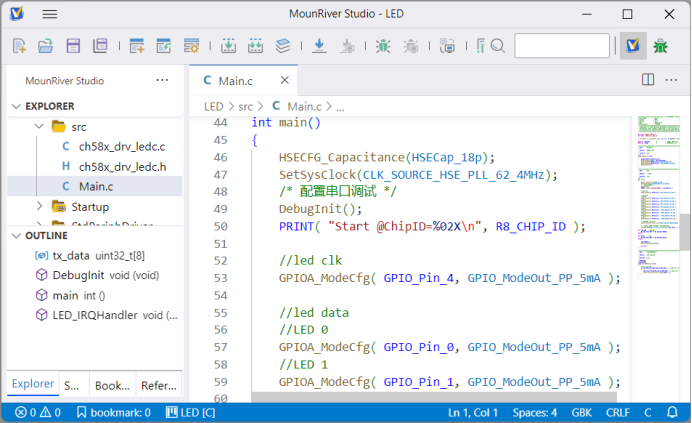Switch to the green bug debug perspective

click(661, 46)
